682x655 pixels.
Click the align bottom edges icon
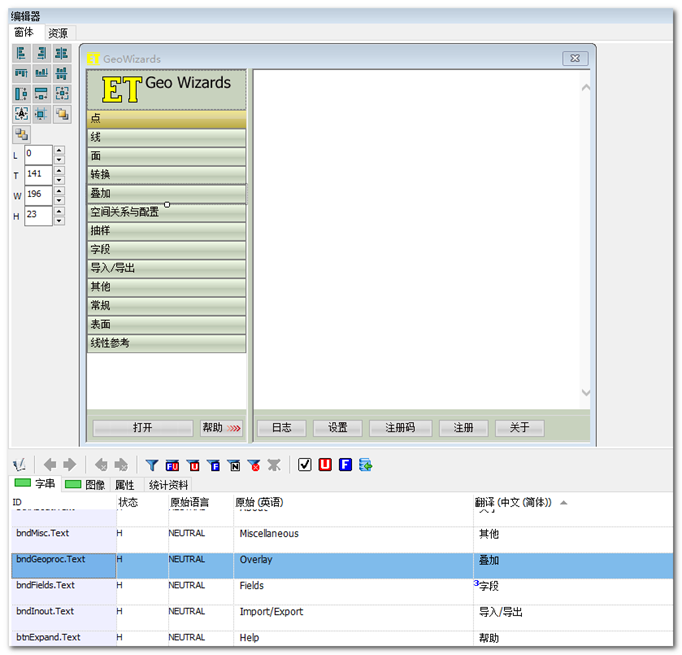click(x=41, y=73)
